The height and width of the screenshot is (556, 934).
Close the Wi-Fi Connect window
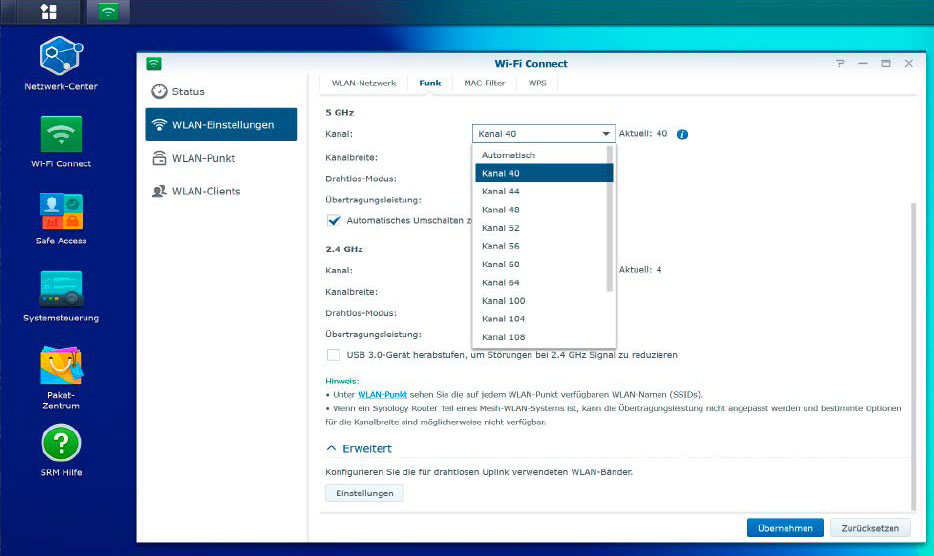tap(908, 63)
